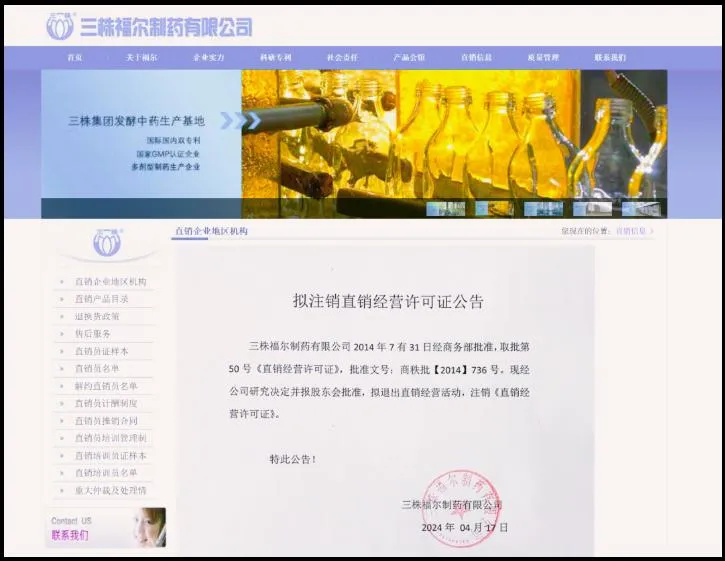Select the last banner slide thumbnail
The height and width of the screenshot is (561, 725).
tap(641, 209)
